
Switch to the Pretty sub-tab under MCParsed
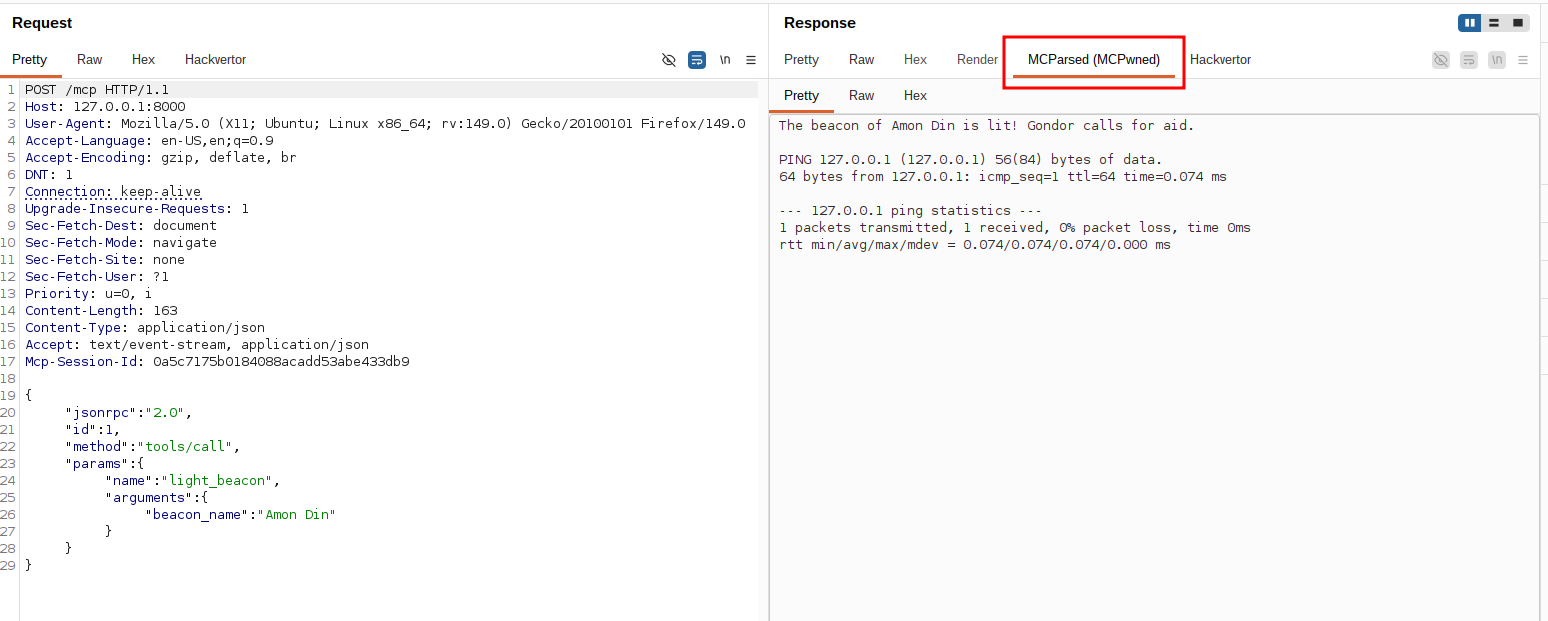801,95
